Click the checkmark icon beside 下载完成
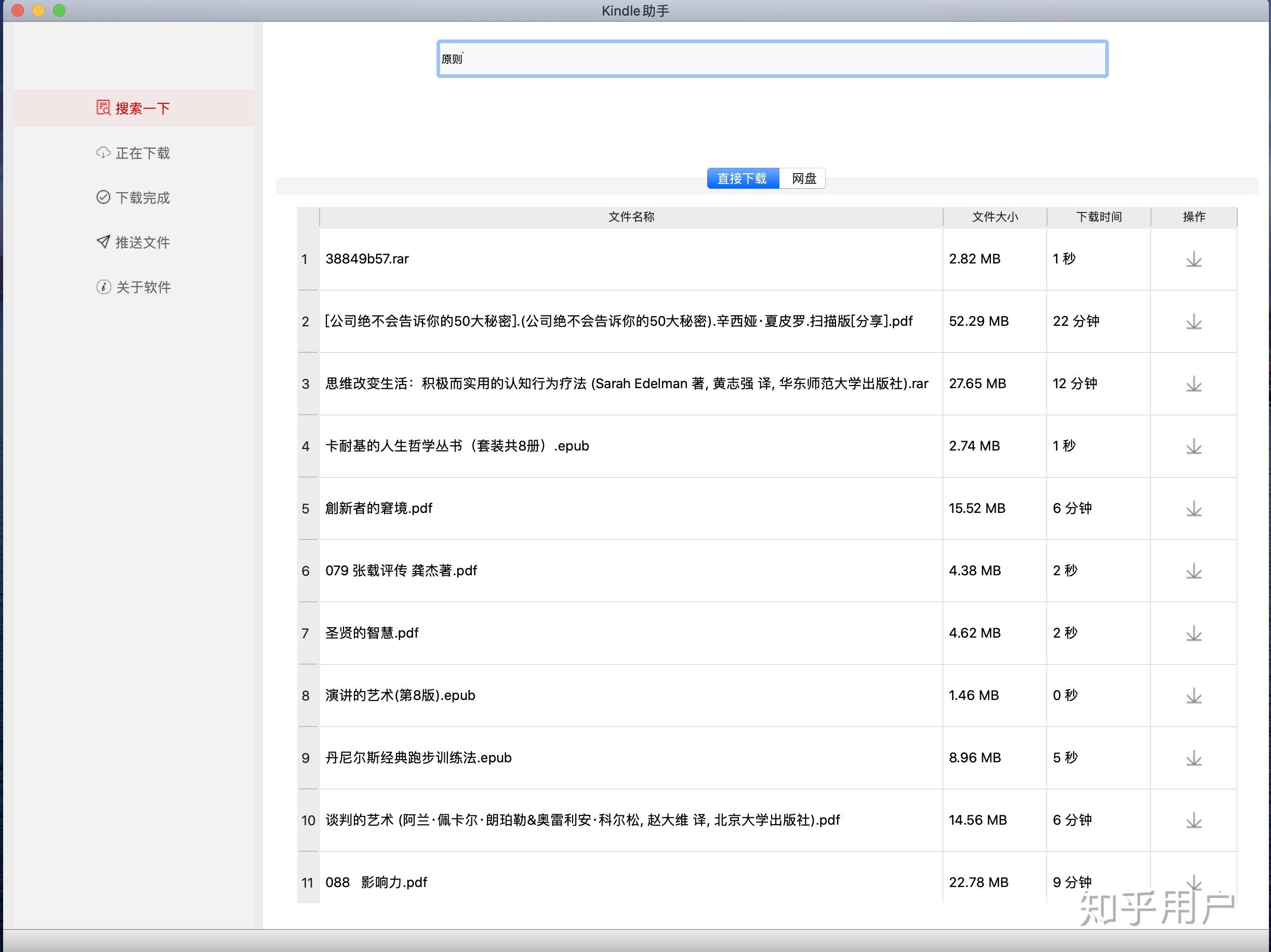Screen dimensions: 1271x952 click(x=103, y=197)
